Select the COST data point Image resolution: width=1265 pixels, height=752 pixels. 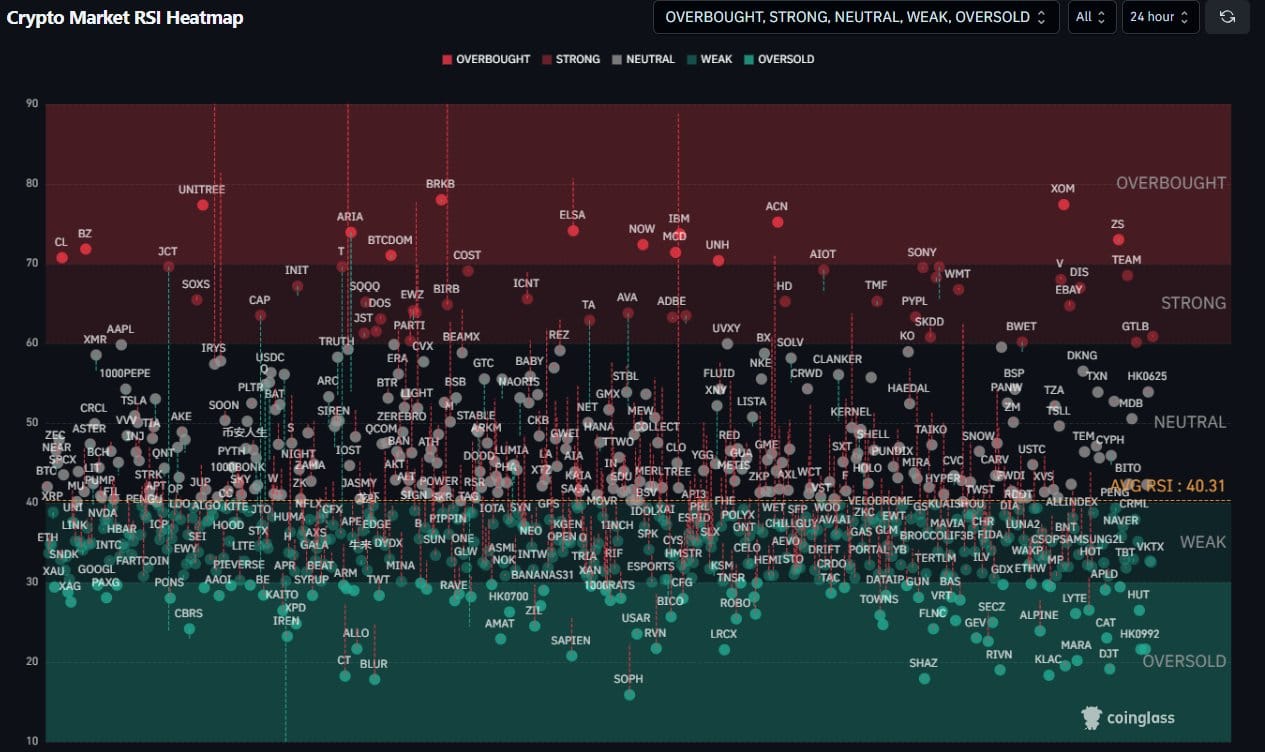(x=468, y=271)
